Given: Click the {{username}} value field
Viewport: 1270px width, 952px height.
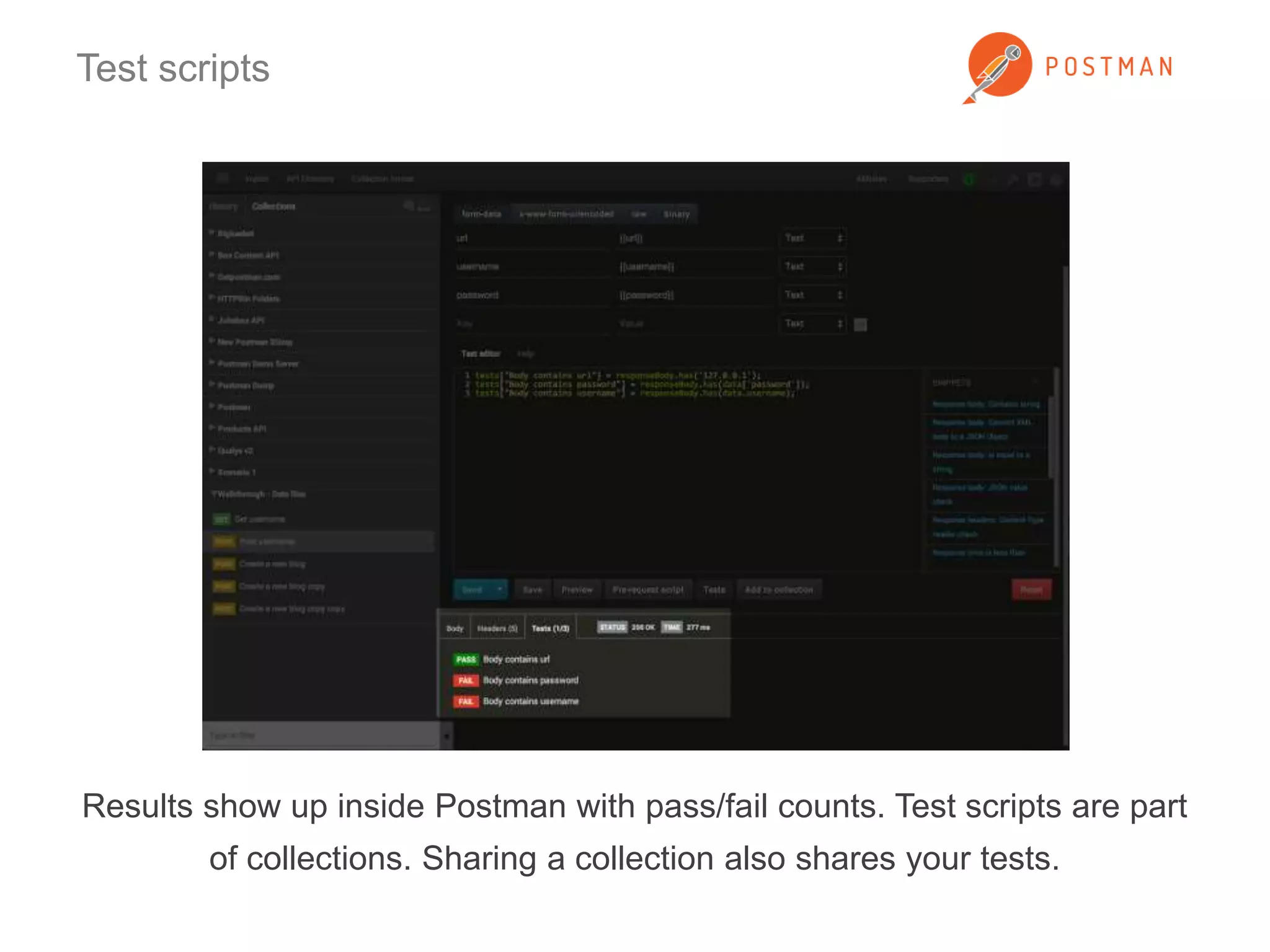Looking at the screenshot, I should point(695,267).
